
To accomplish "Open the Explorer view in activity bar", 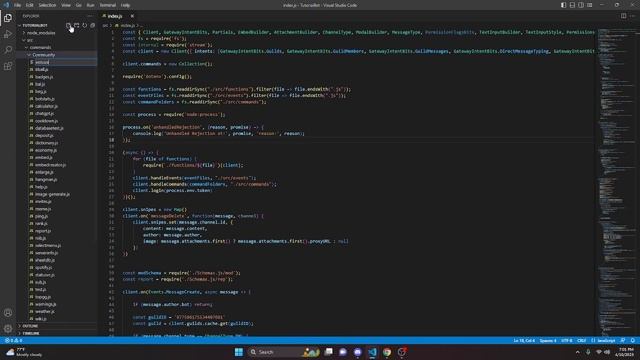I will point(8,18).
